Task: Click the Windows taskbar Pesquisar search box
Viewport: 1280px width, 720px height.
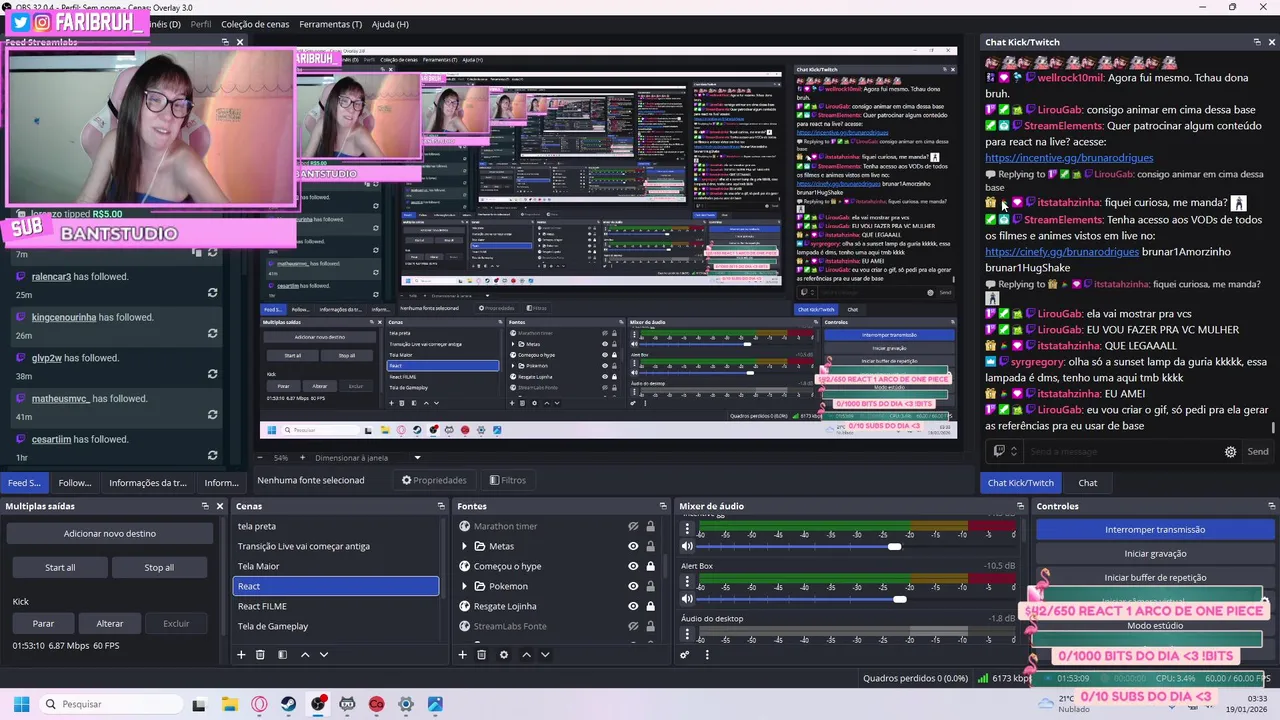Action: tap(110, 704)
